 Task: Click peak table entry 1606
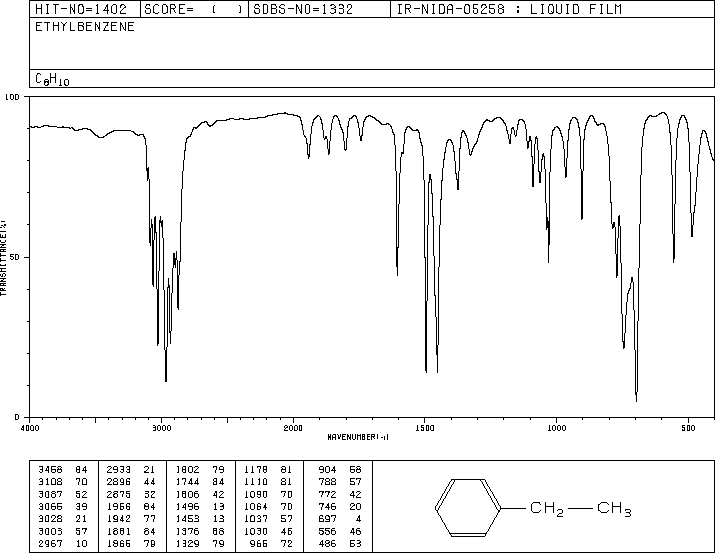point(187,494)
